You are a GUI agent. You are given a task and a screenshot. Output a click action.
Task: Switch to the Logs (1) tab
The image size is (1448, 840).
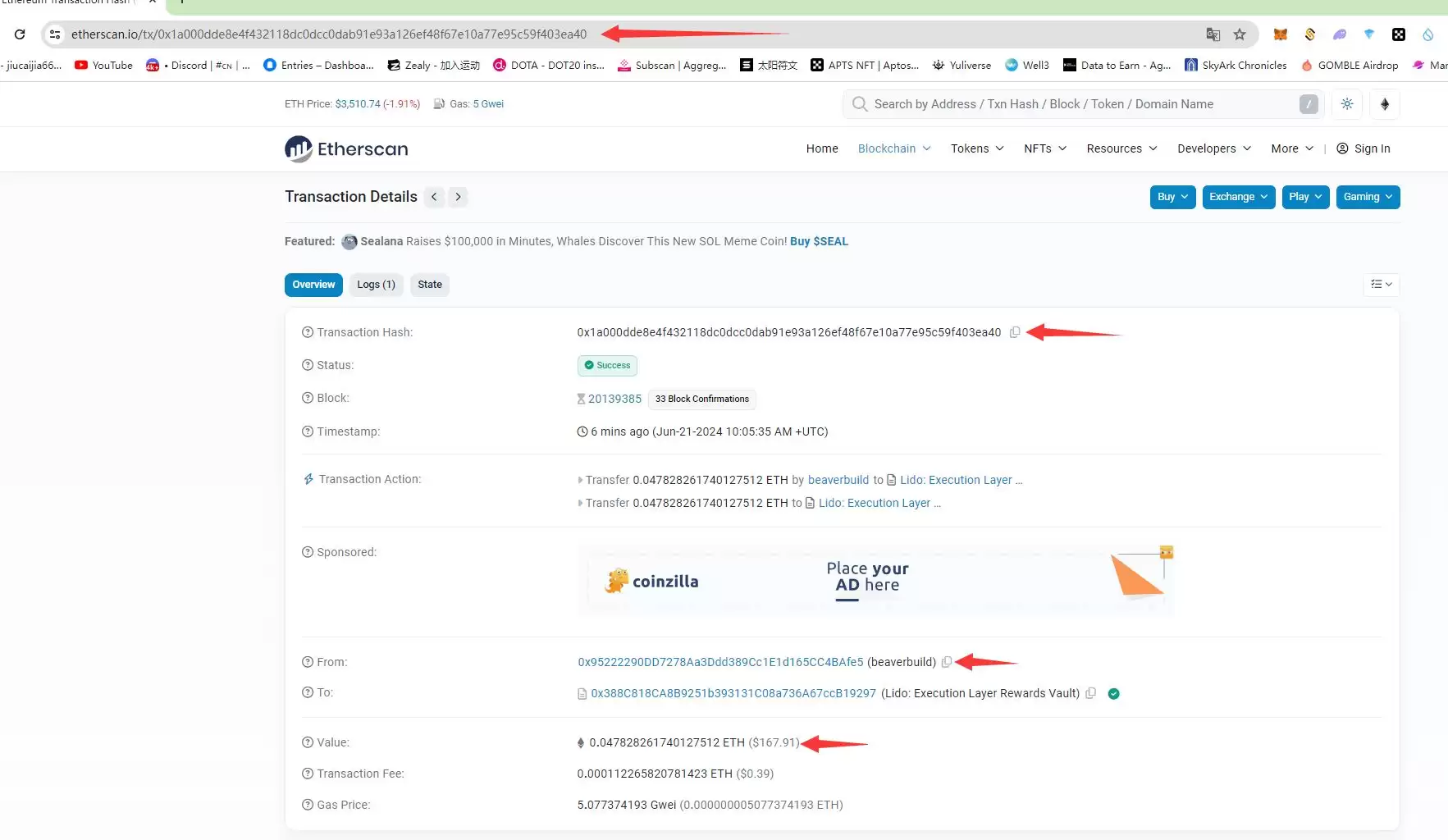click(376, 285)
